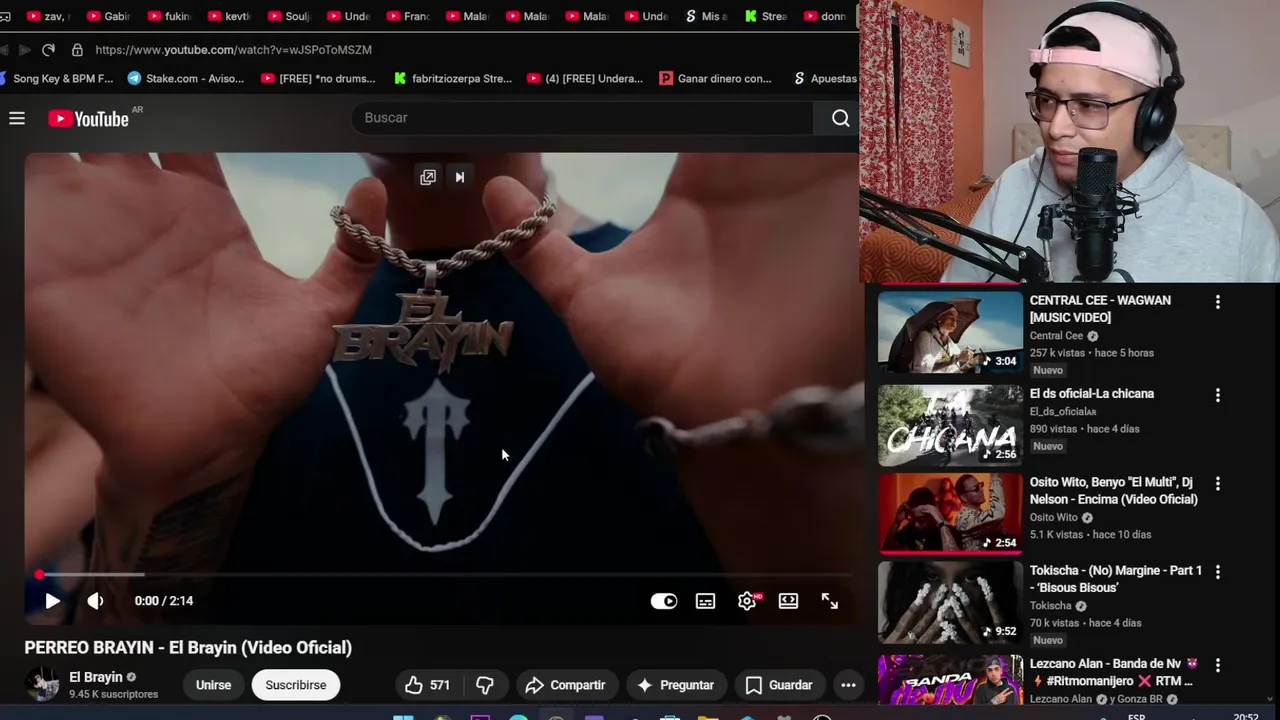Click the '9.45 K suscriptores' text
This screenshot has height=720, width=1280.
point(114,694)
